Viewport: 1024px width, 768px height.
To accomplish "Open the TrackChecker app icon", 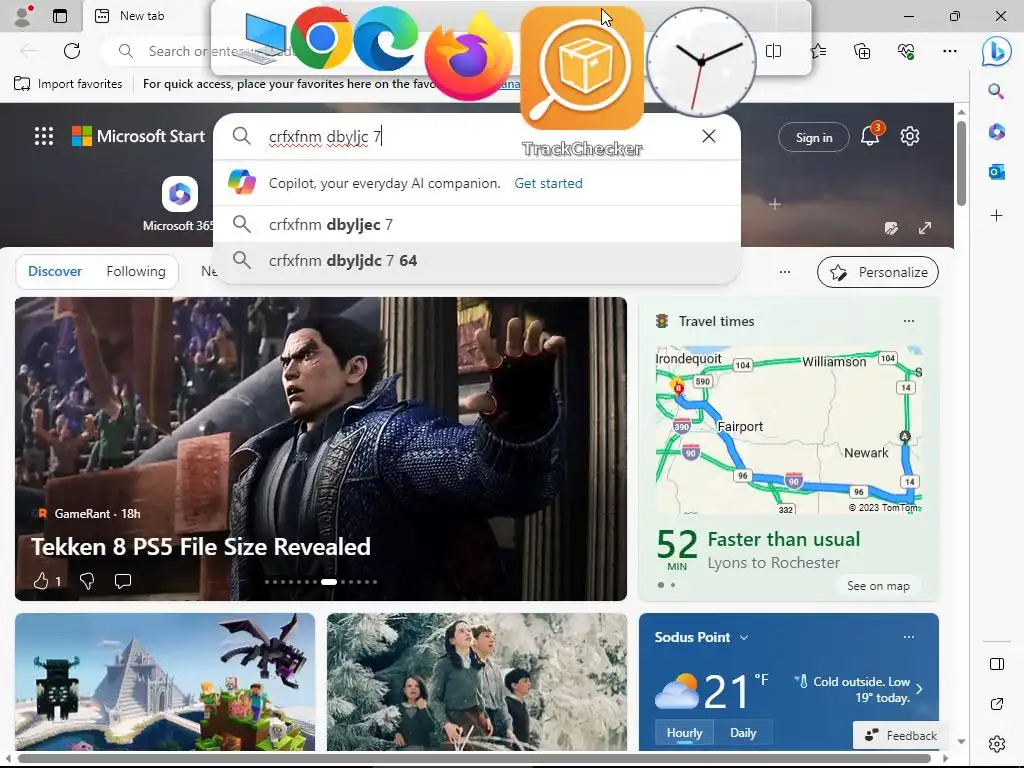I will (x=582, y=68).
